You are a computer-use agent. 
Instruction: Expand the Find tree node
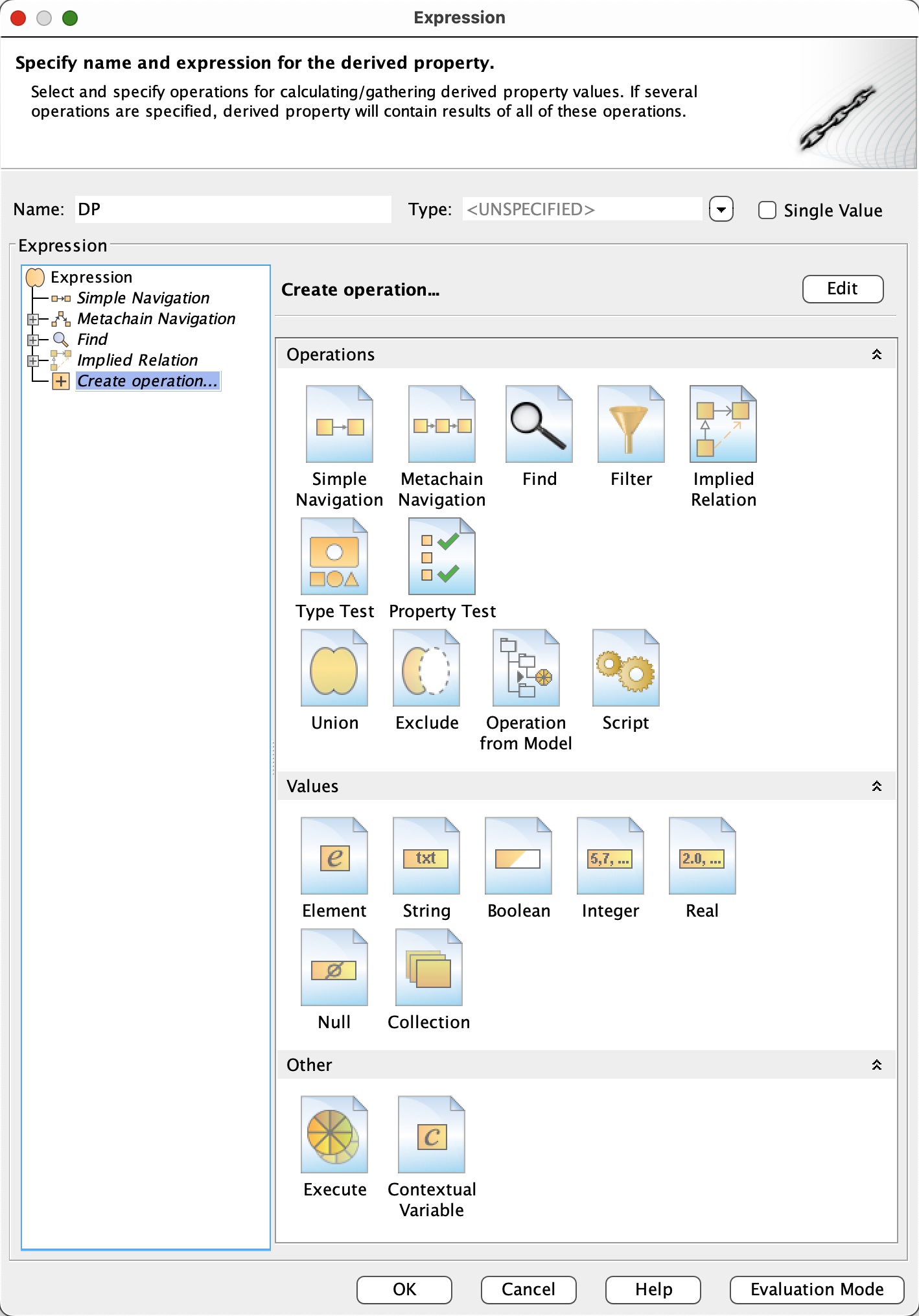[32, 340]
